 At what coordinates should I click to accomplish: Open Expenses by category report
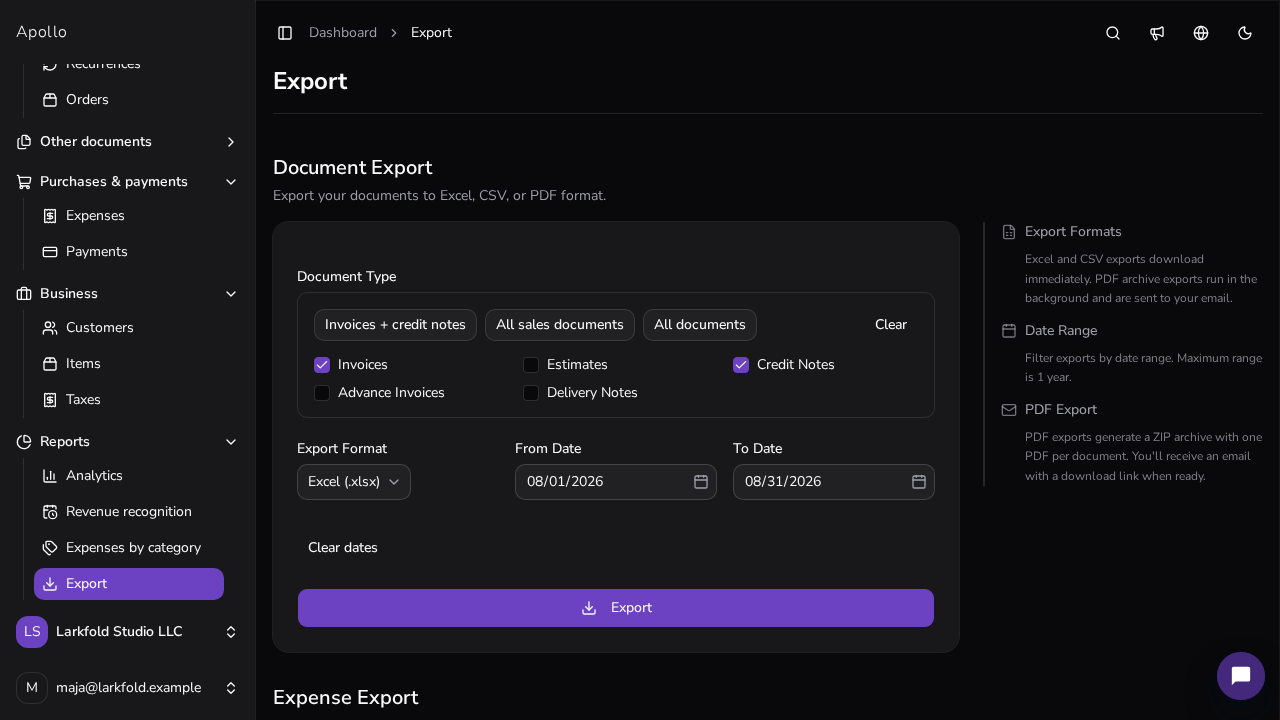pyautogui.click(x=129, y=548)
